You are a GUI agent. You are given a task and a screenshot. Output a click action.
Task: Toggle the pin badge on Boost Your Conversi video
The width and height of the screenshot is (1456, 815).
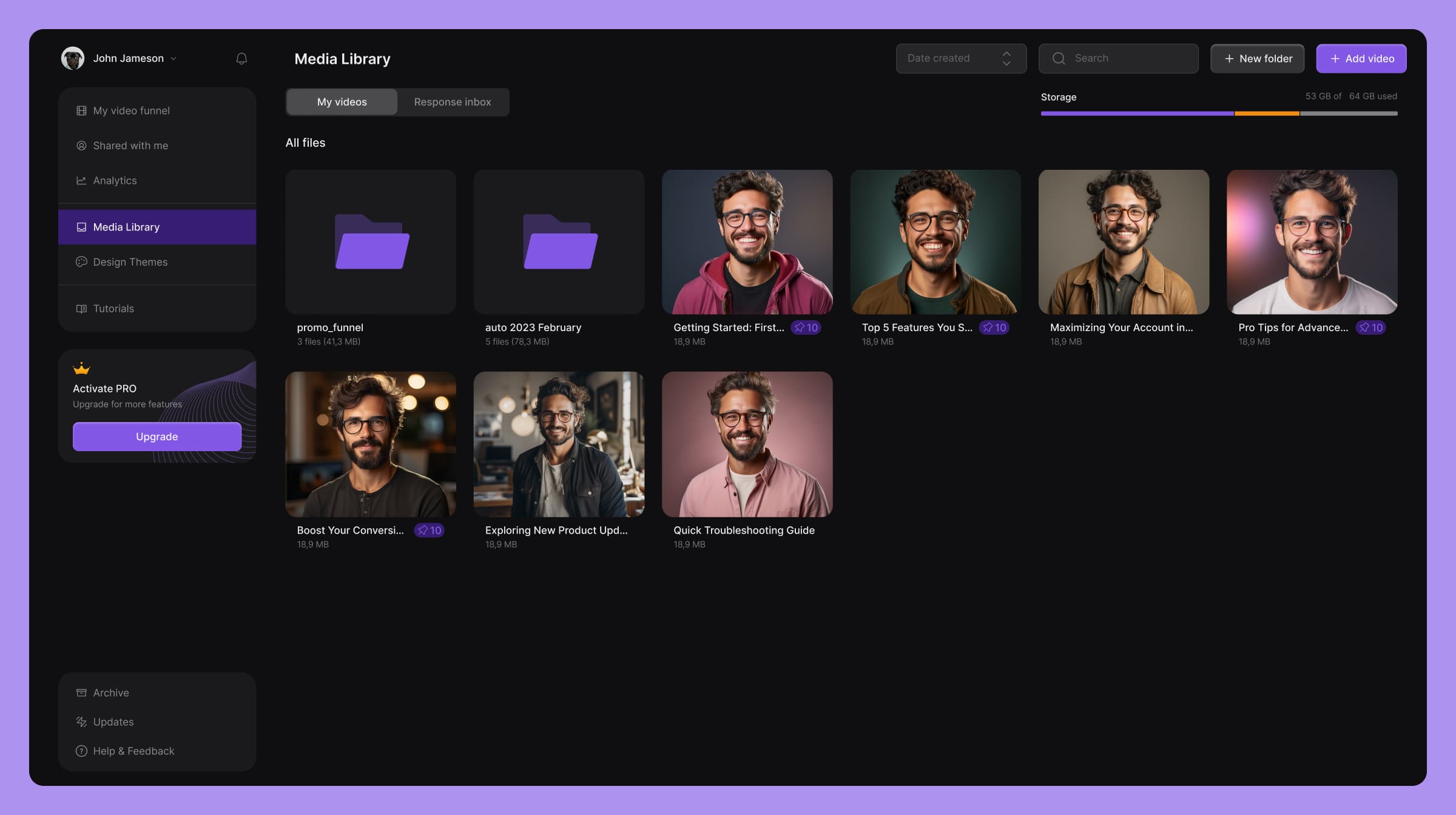tap(430, 530)
